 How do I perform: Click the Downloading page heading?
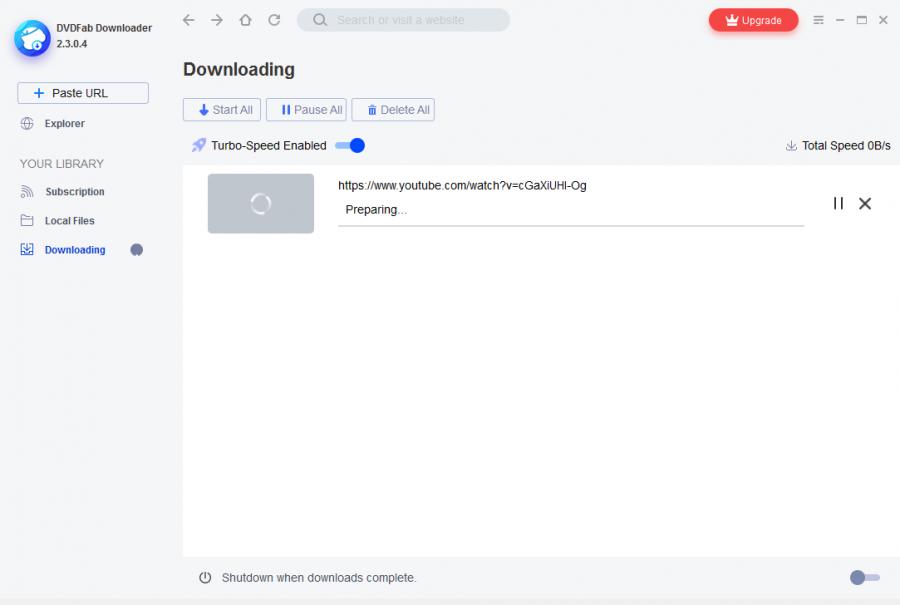point(239,69)
